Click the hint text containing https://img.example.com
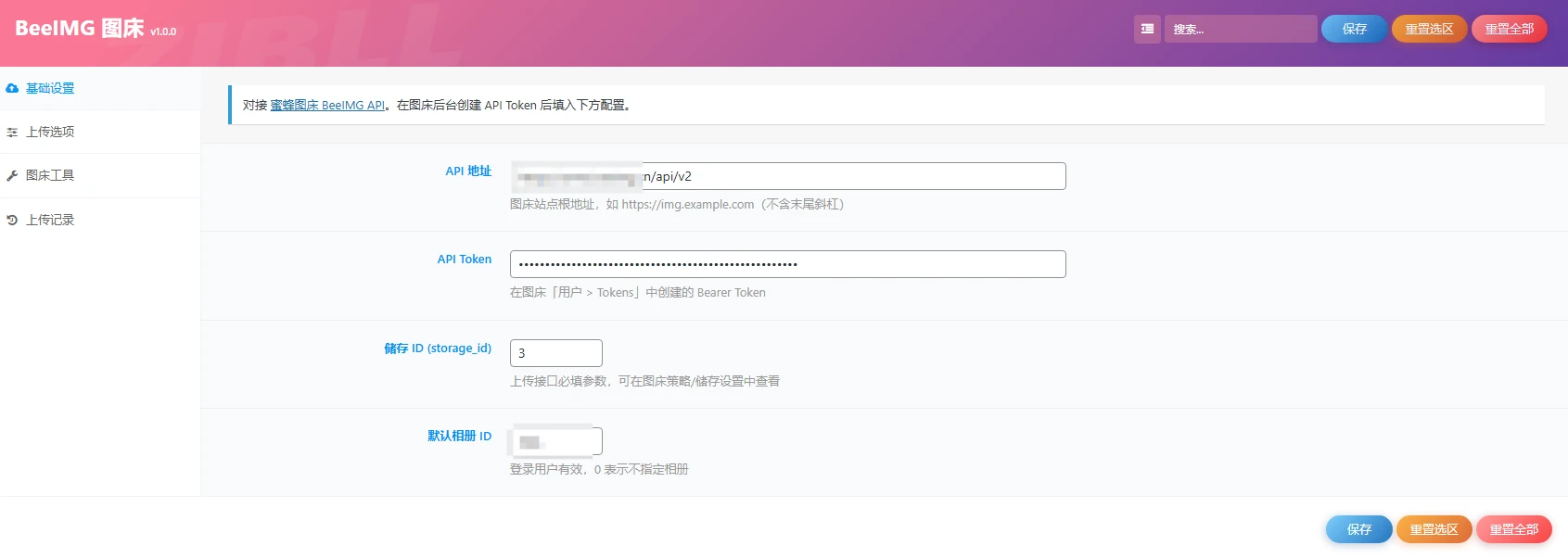Screen dimensions: 1568x558 678,204
